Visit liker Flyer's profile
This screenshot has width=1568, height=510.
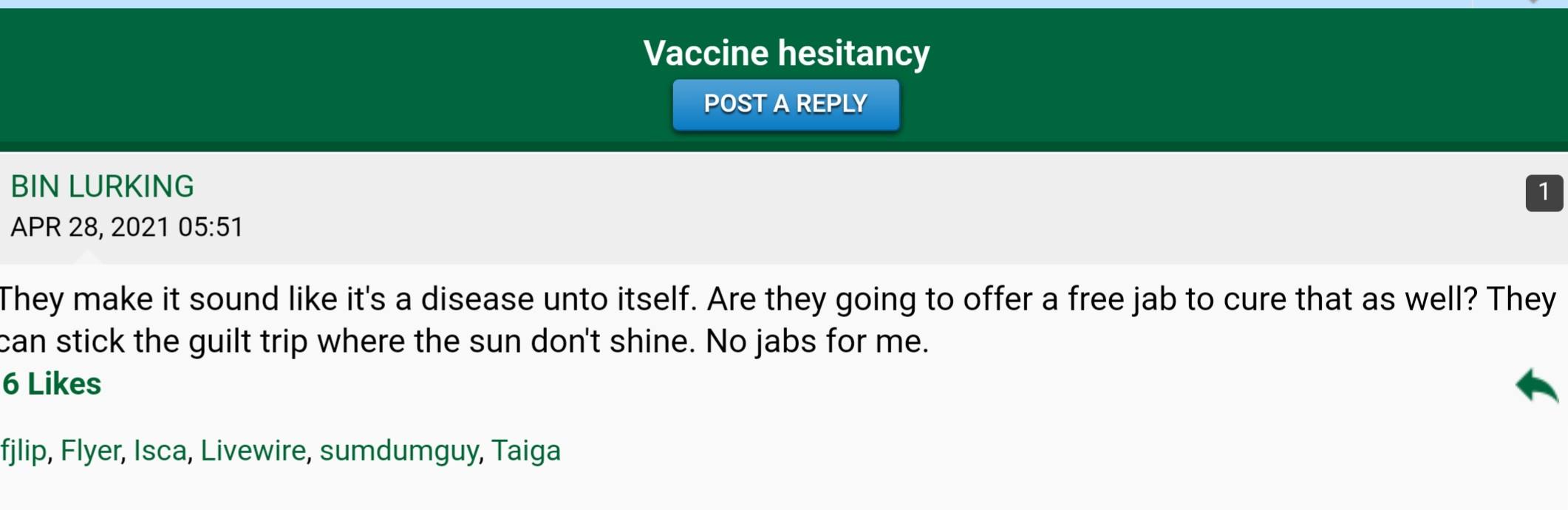(x=90, y=450)
